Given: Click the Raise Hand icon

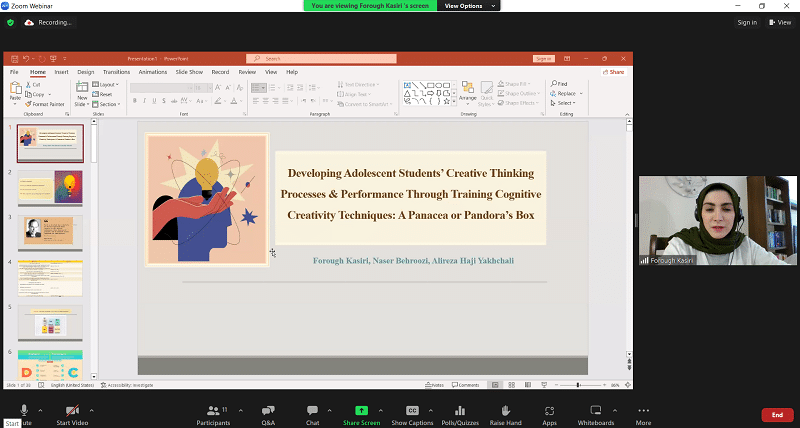Looking at the screenshot, I should 505,411.
